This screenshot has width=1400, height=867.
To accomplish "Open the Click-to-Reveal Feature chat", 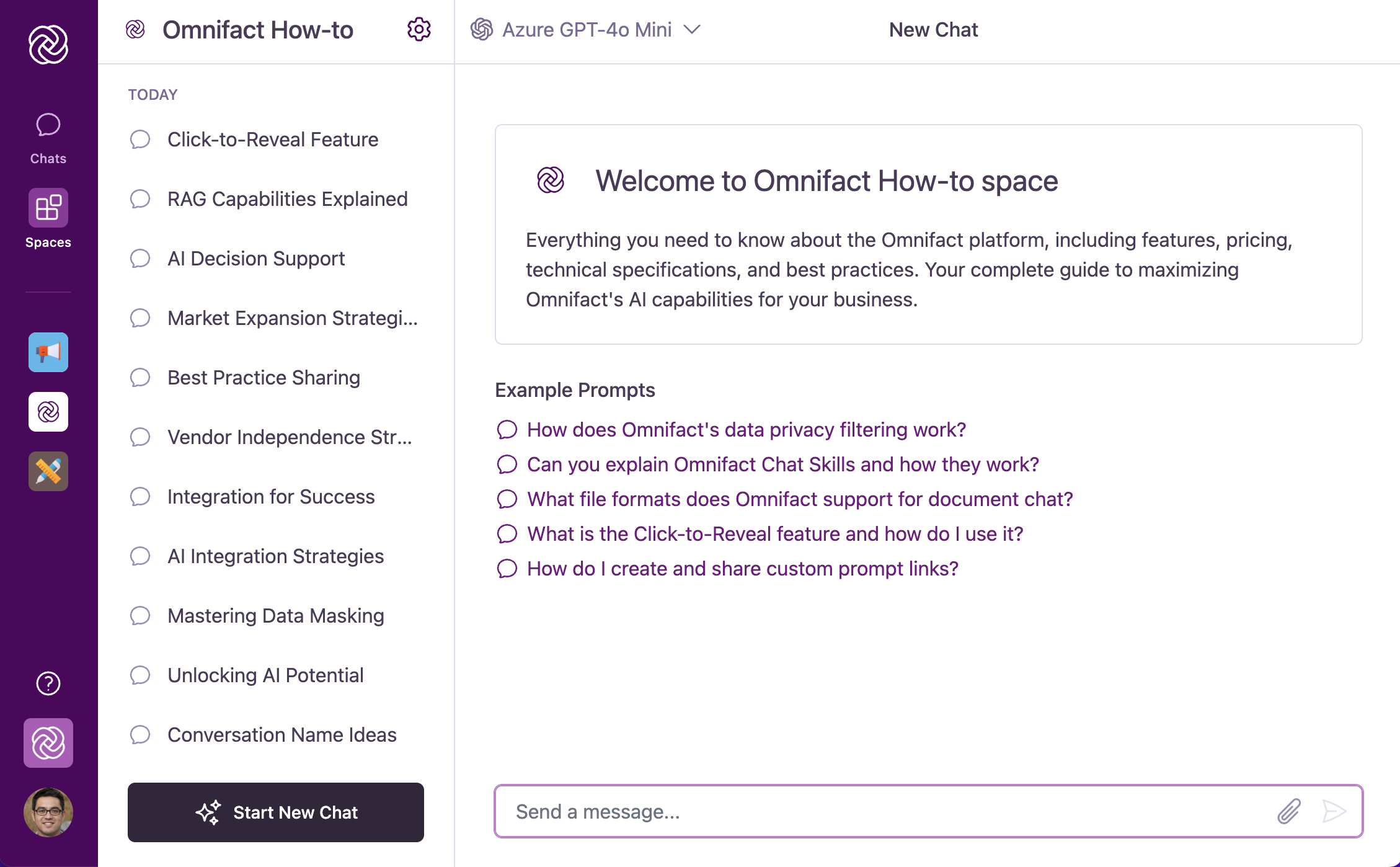I will pyautogui.click(x=273, y=140).
